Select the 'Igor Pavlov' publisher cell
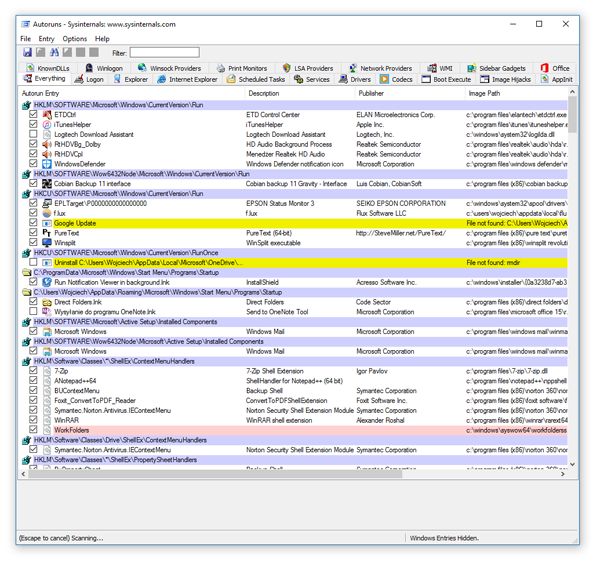The image size is (600, 563). coord(372,371)
